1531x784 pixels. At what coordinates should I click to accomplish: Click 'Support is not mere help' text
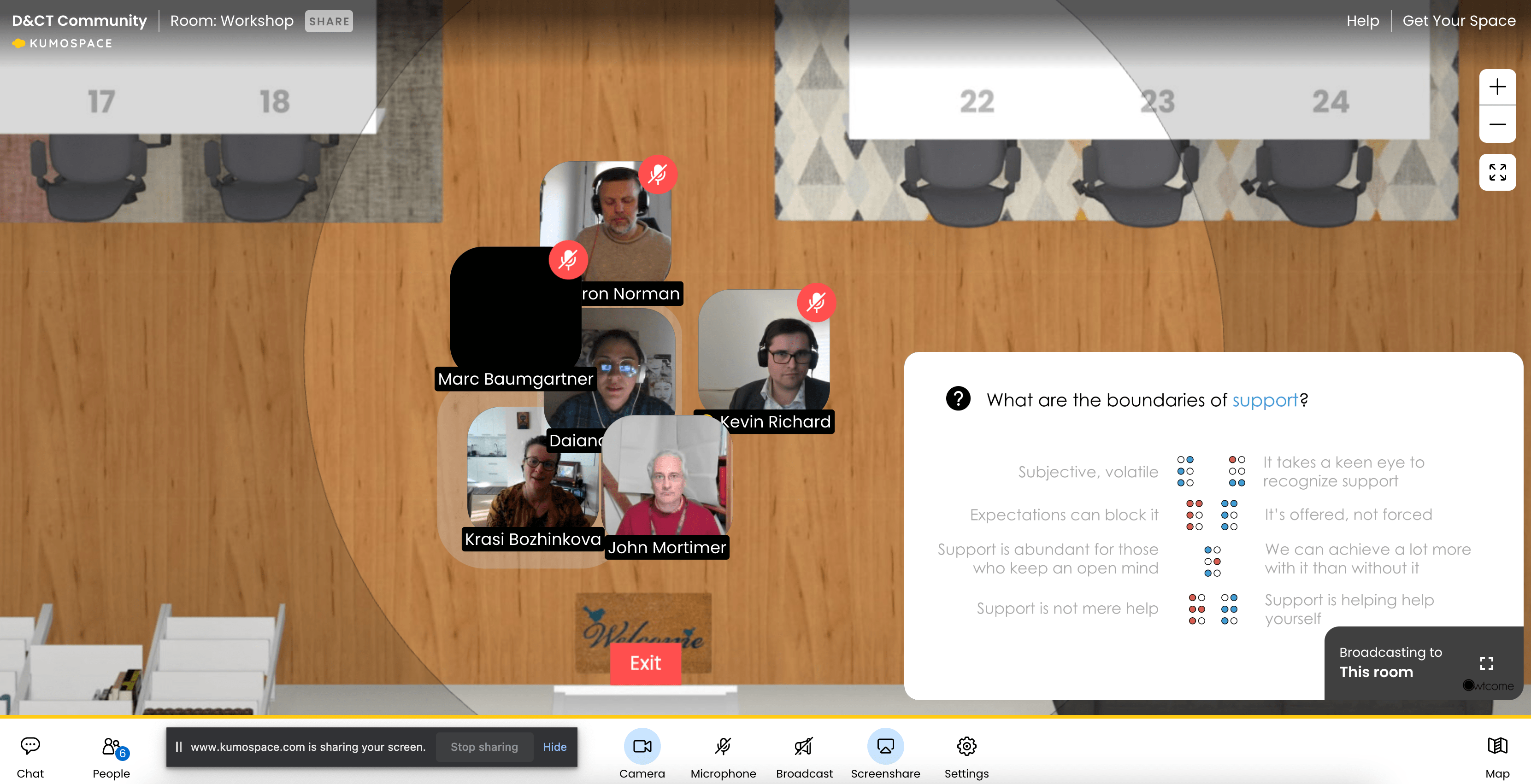coord(1067,608)
